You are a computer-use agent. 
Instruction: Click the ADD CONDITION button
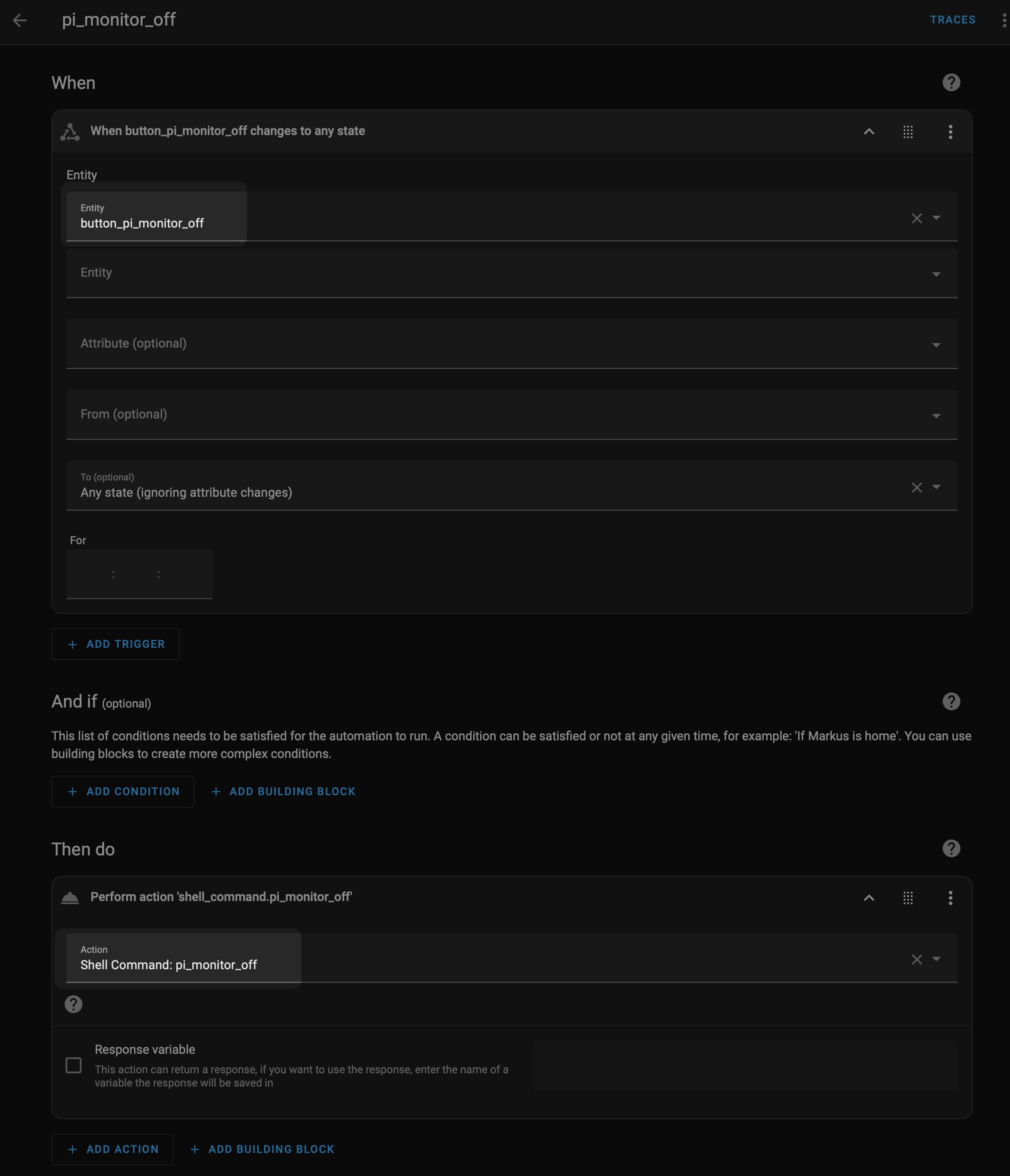pyautogui.click(x=123, y=791)
